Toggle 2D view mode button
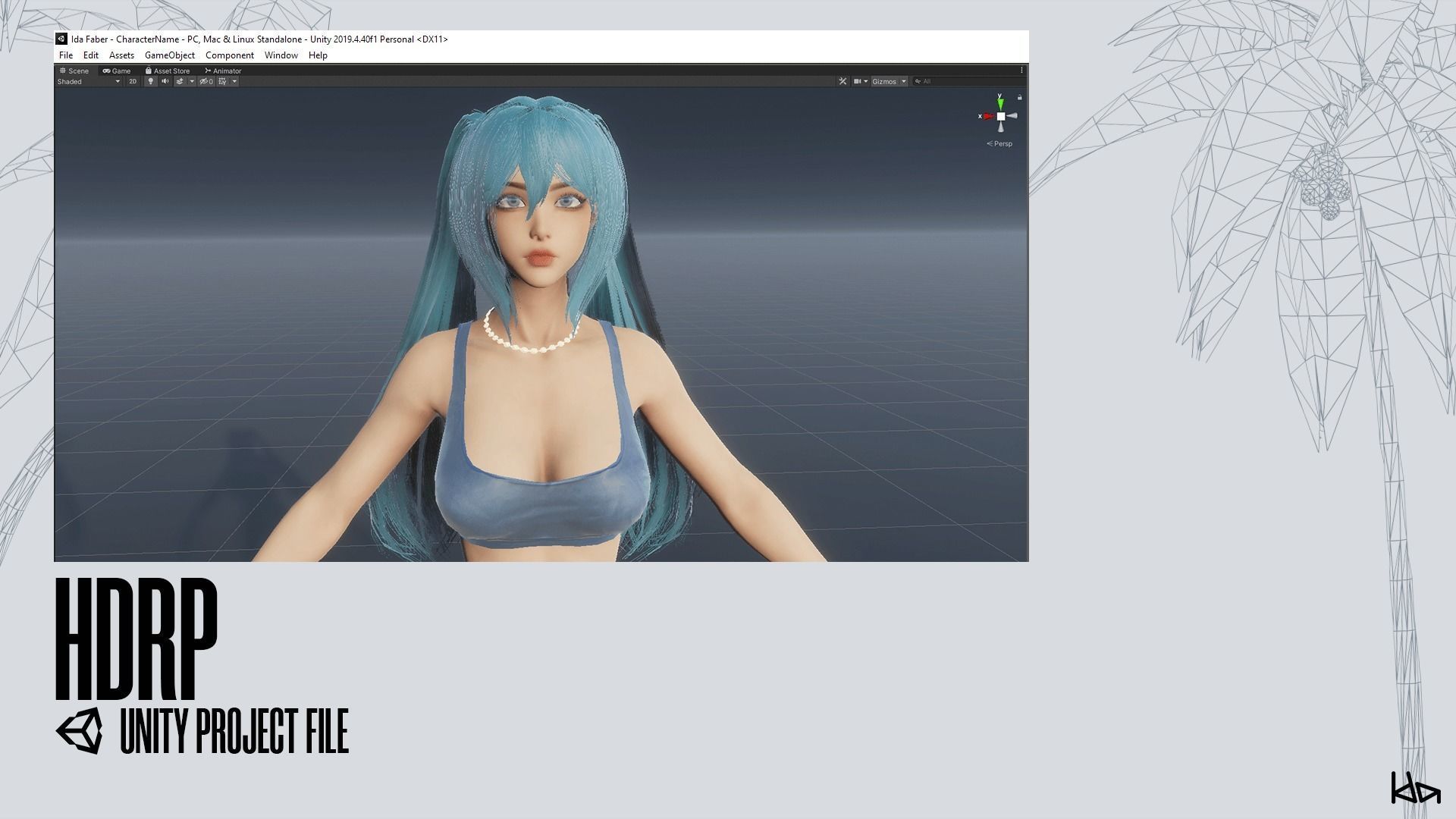The image size is (1456, 819). (x=133, y=82)
